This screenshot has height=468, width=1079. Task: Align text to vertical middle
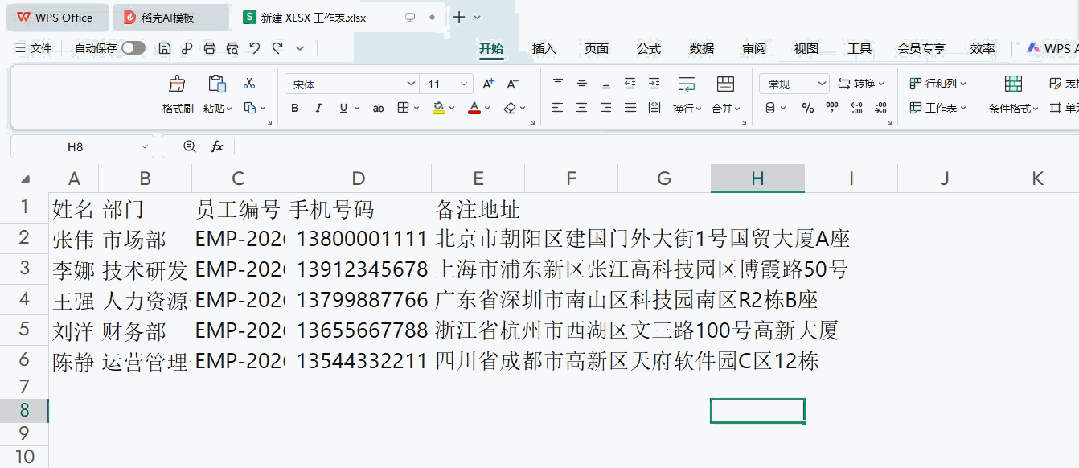582,83
